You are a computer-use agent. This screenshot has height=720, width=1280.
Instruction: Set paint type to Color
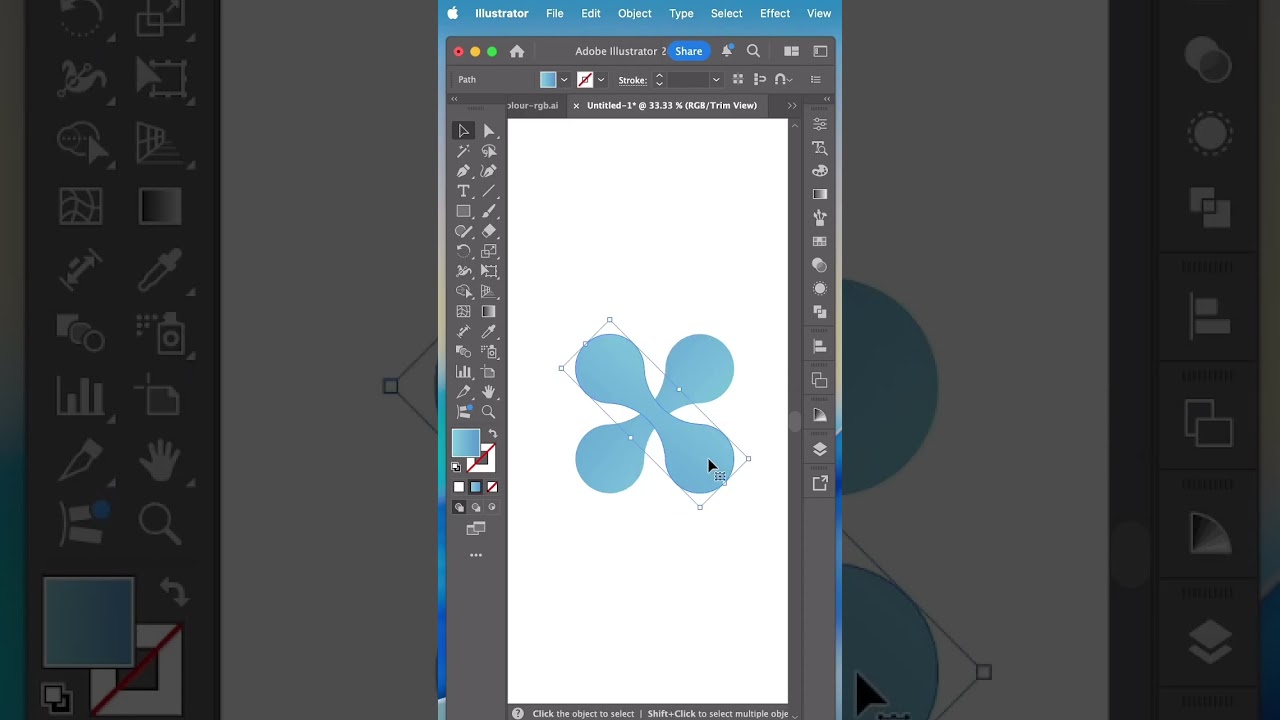459,487
